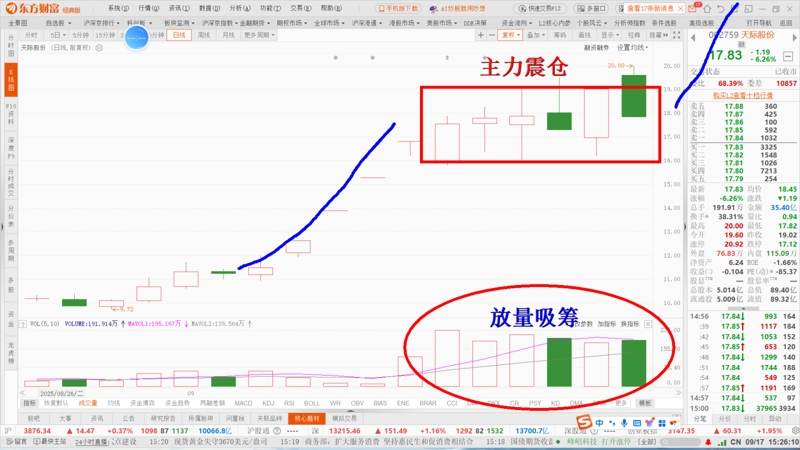Viewport: 800px width, 450px height.
Task: Open the 龙虎榜 sidebar item
Action: pyautogui.click(x=11, y=353)
